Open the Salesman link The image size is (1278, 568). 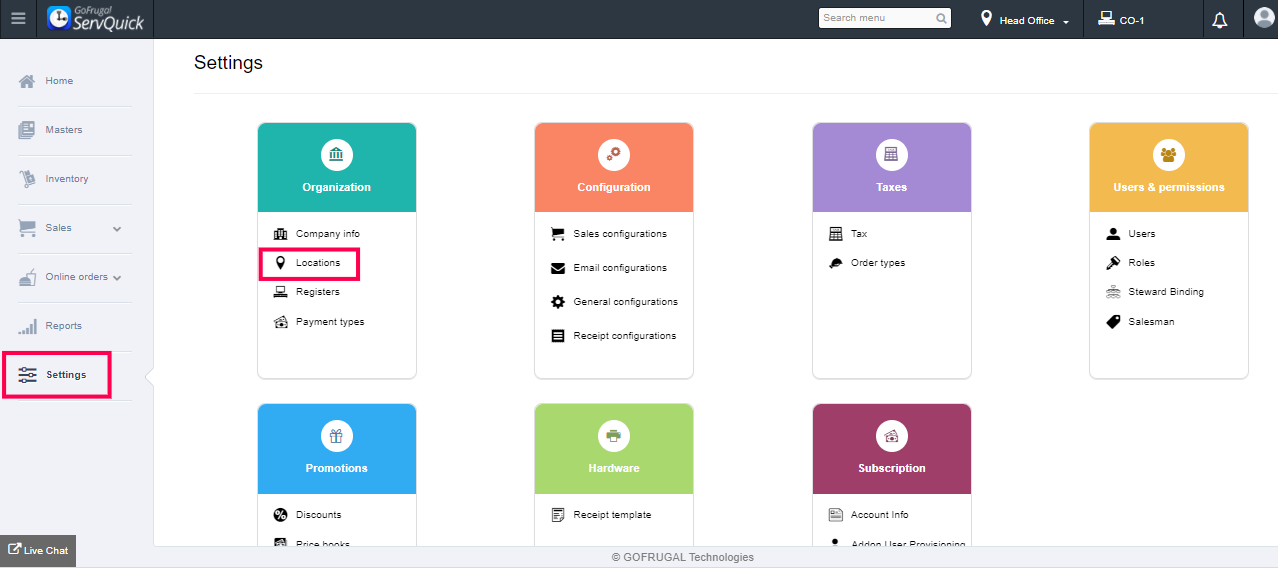coord(1151,322)
